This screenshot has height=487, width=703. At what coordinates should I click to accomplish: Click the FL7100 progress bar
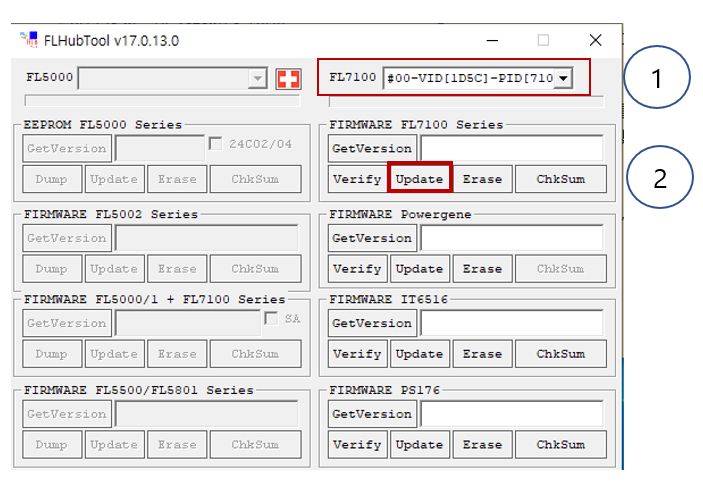tap(466, 102)
